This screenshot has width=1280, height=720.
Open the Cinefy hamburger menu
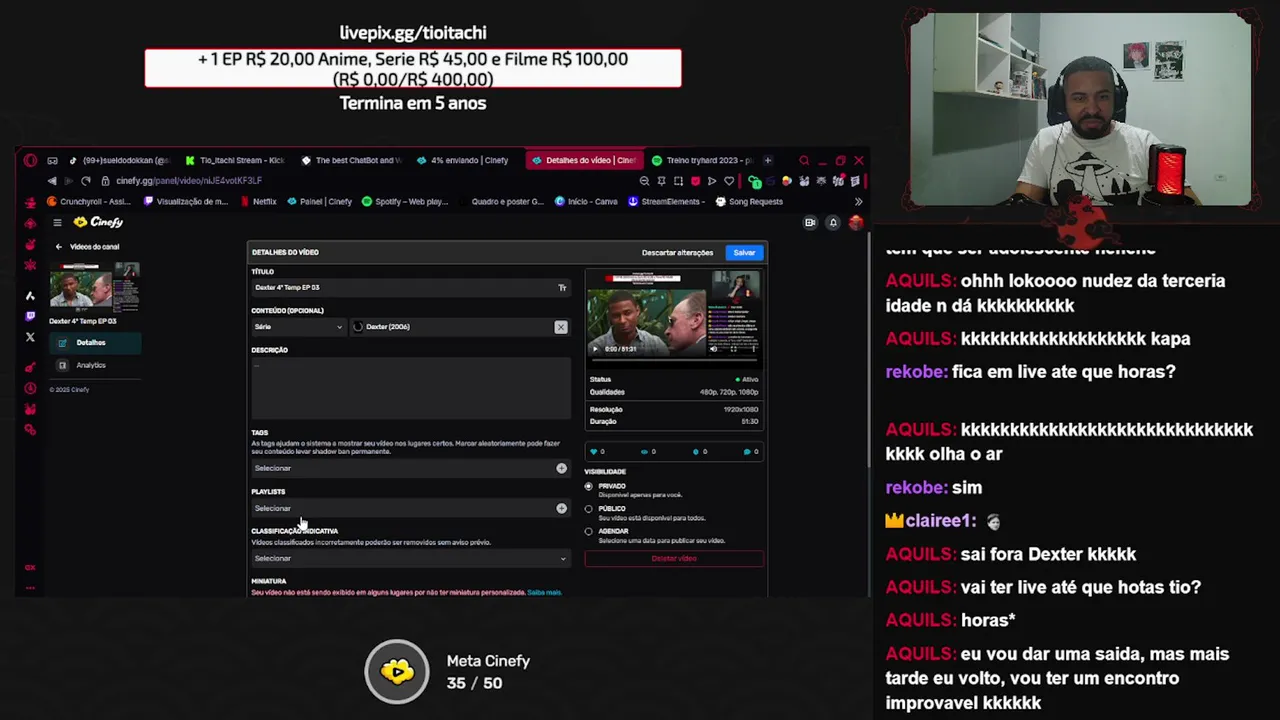coord(57,222)
